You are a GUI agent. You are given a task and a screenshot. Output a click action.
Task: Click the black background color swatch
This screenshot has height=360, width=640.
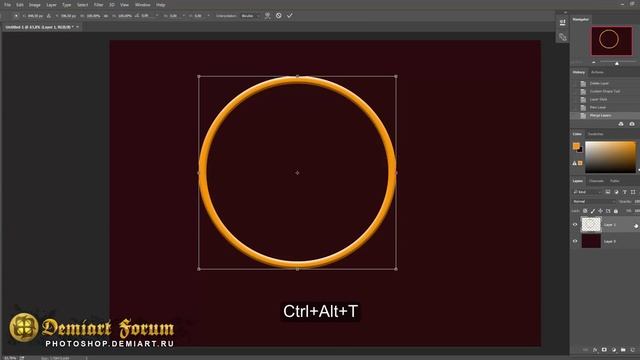(x=580, y=150)
